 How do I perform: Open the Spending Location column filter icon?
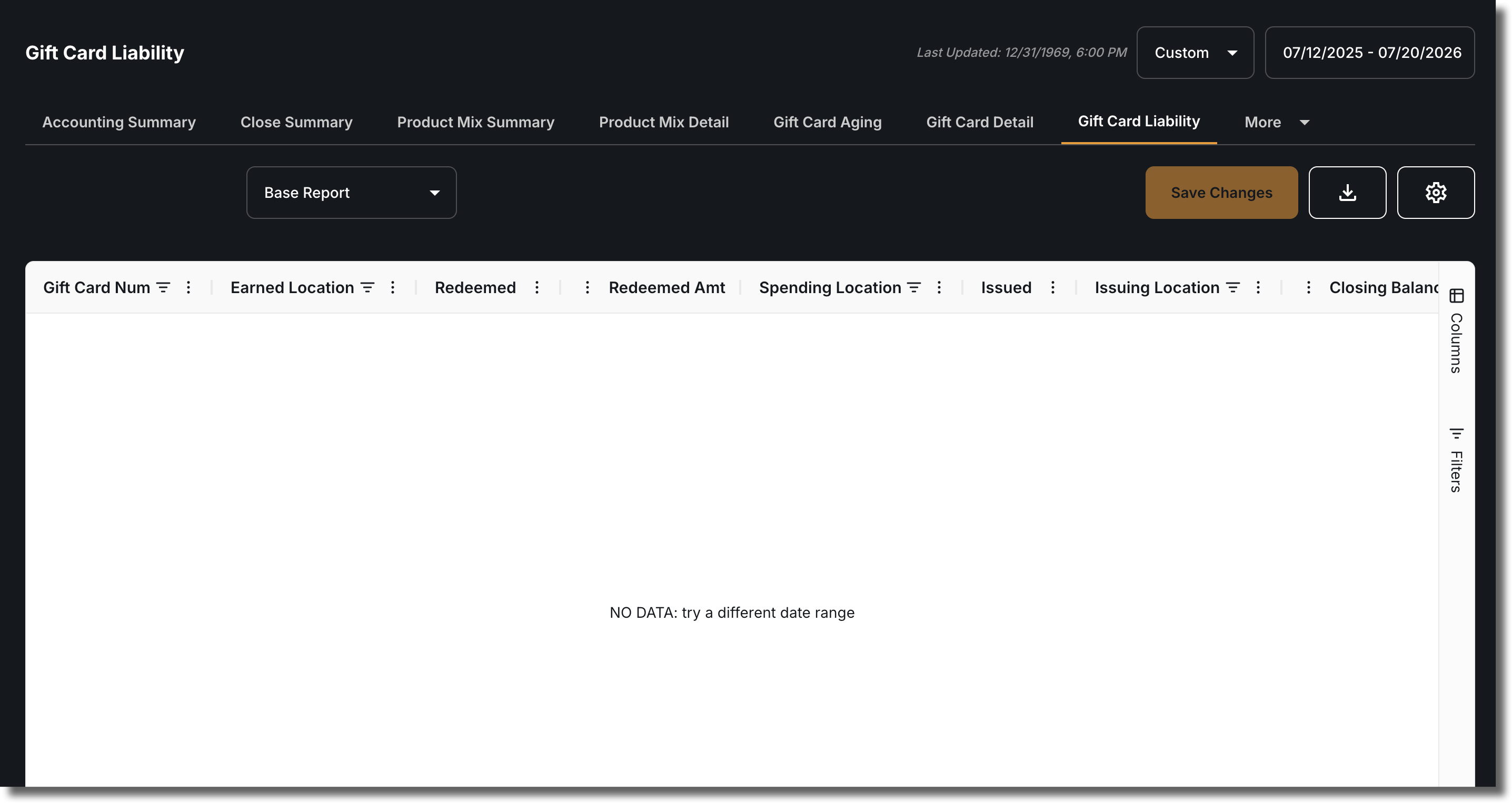(914, 287)
